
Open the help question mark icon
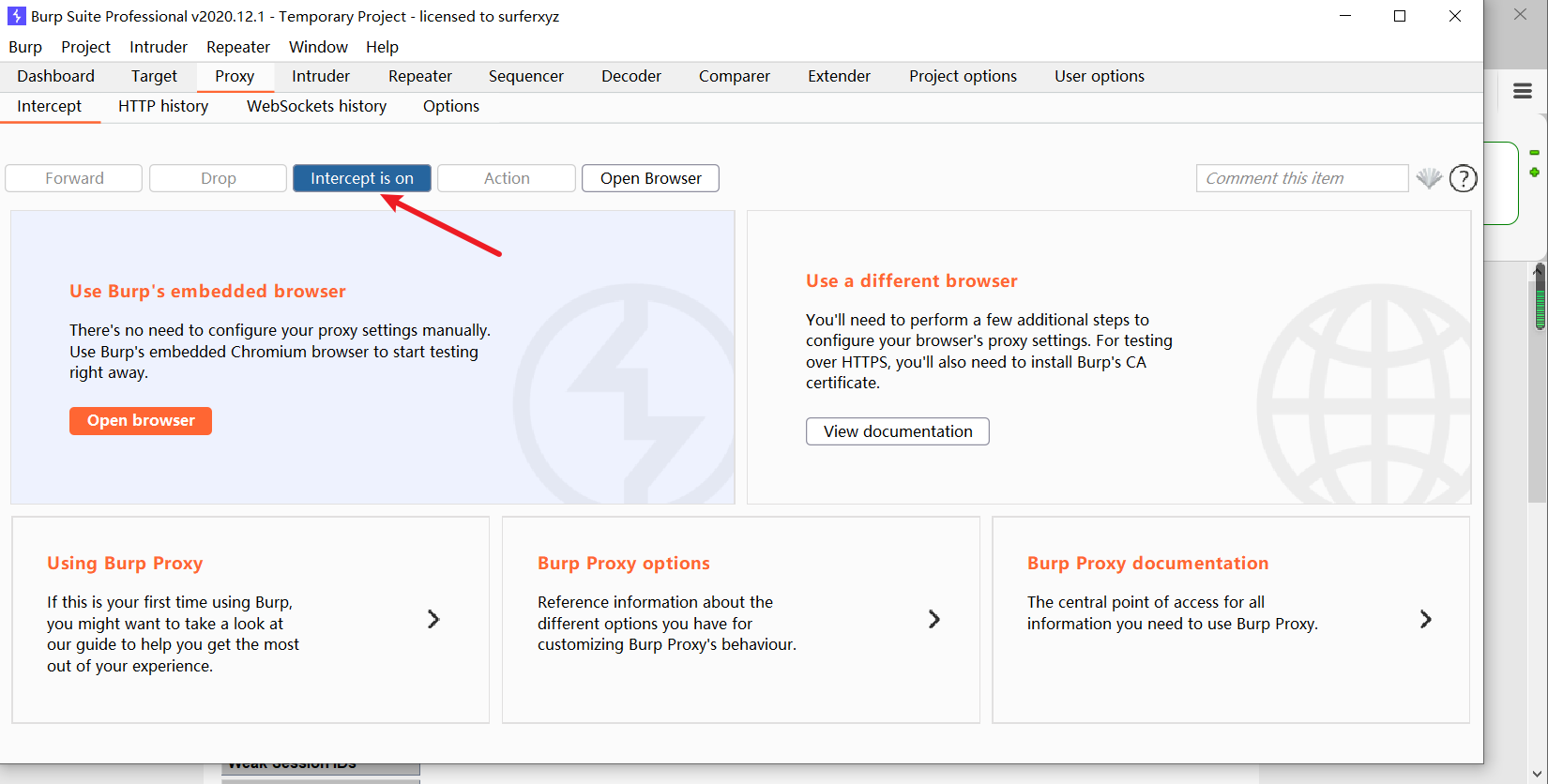1463,178
